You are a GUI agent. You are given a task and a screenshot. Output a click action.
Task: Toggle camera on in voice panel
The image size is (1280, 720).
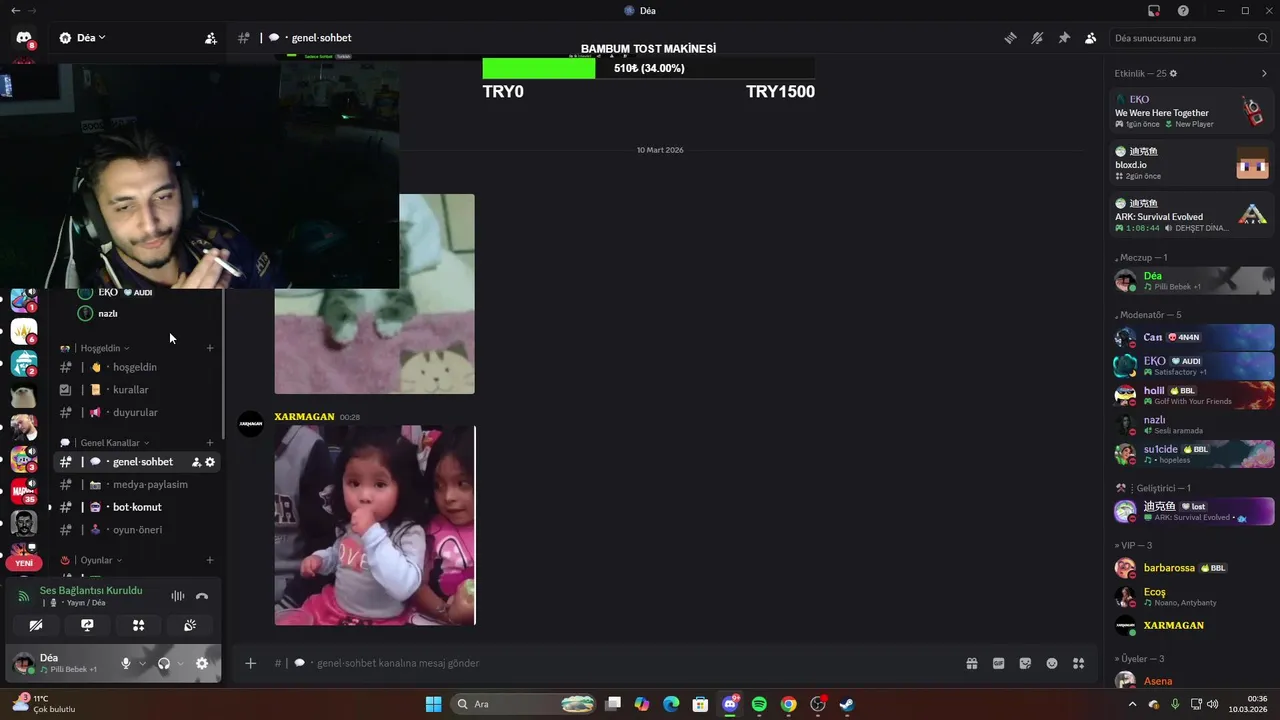click(36, 625)
